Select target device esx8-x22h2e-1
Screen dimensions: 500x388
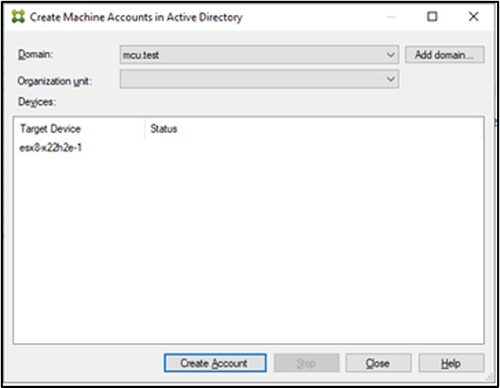(51, 148)
